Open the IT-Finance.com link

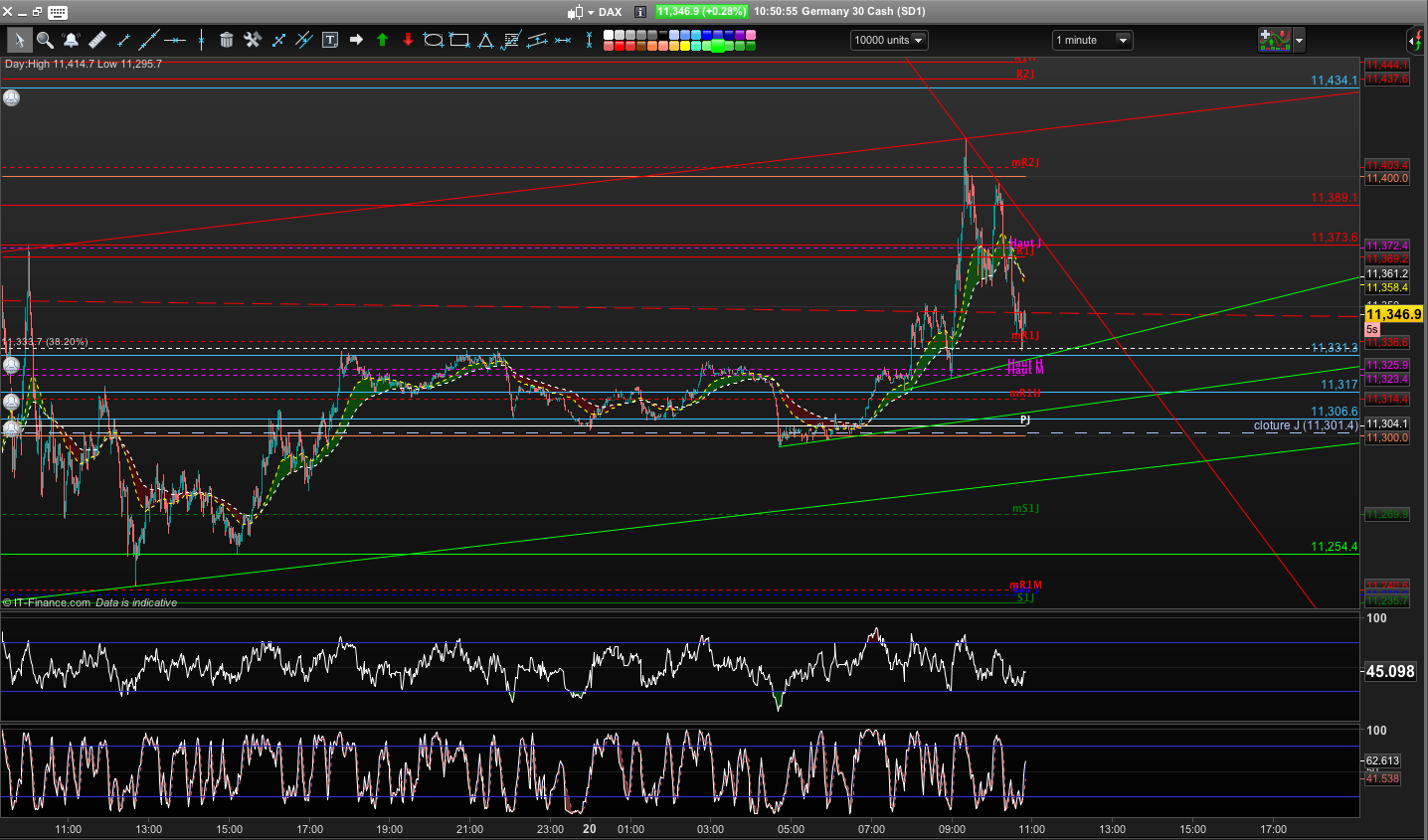[52, 602]
